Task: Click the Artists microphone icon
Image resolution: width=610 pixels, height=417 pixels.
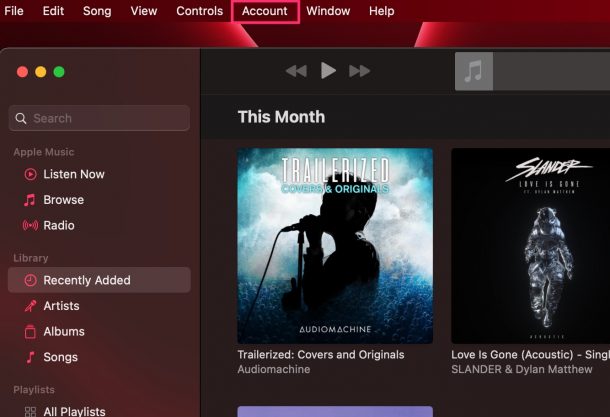Action: coord(30,306)
